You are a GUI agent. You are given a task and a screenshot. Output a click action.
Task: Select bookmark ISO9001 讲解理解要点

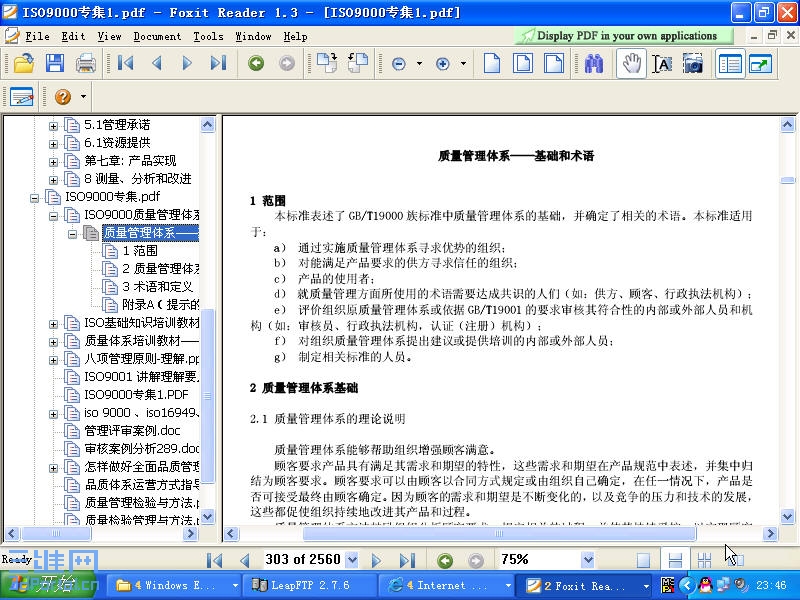(x=141, y=377)
